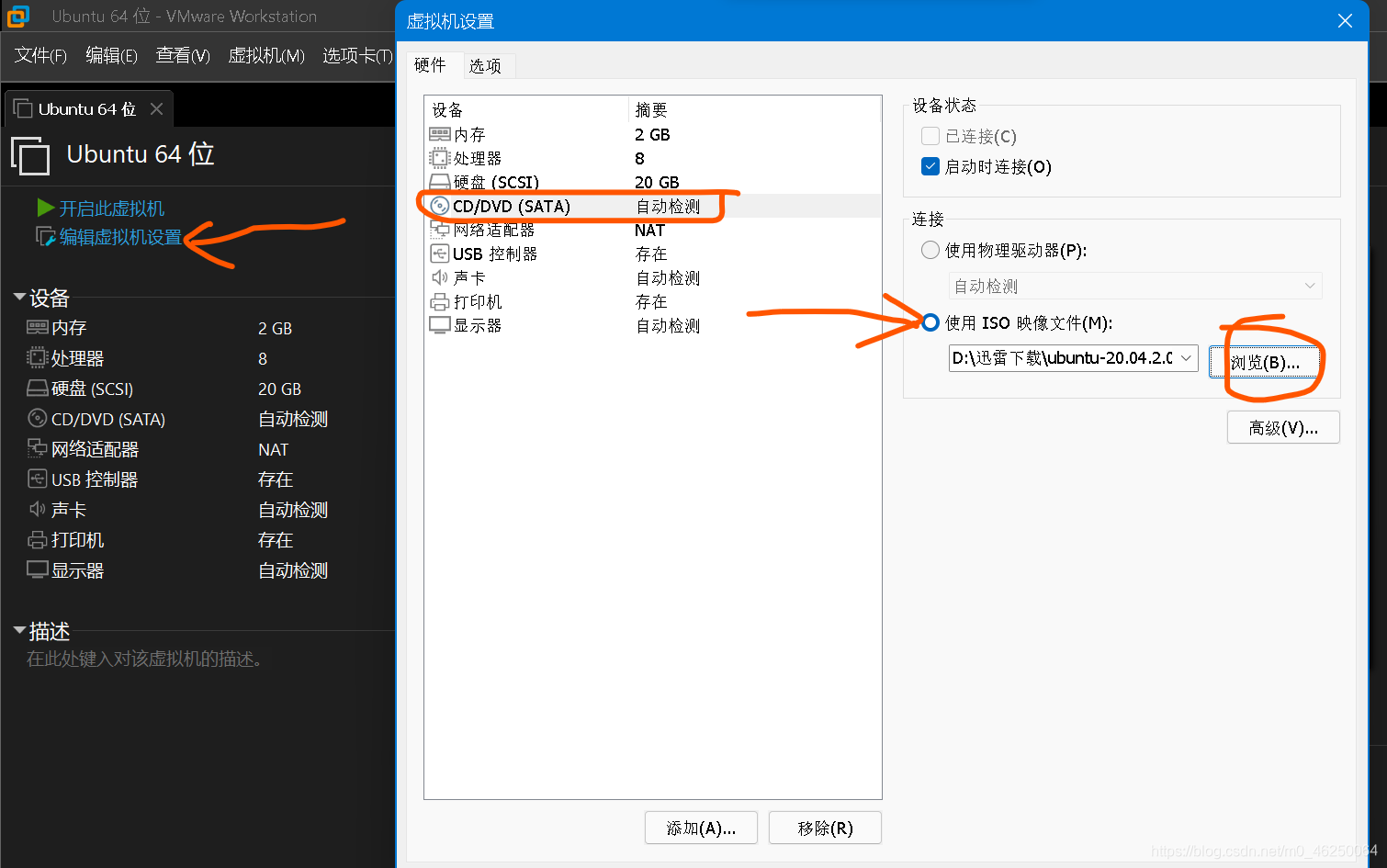Select 网络适配器 row in settings dialog
The width and height of the screenshot is (1387, 868).
pos(652,230)
